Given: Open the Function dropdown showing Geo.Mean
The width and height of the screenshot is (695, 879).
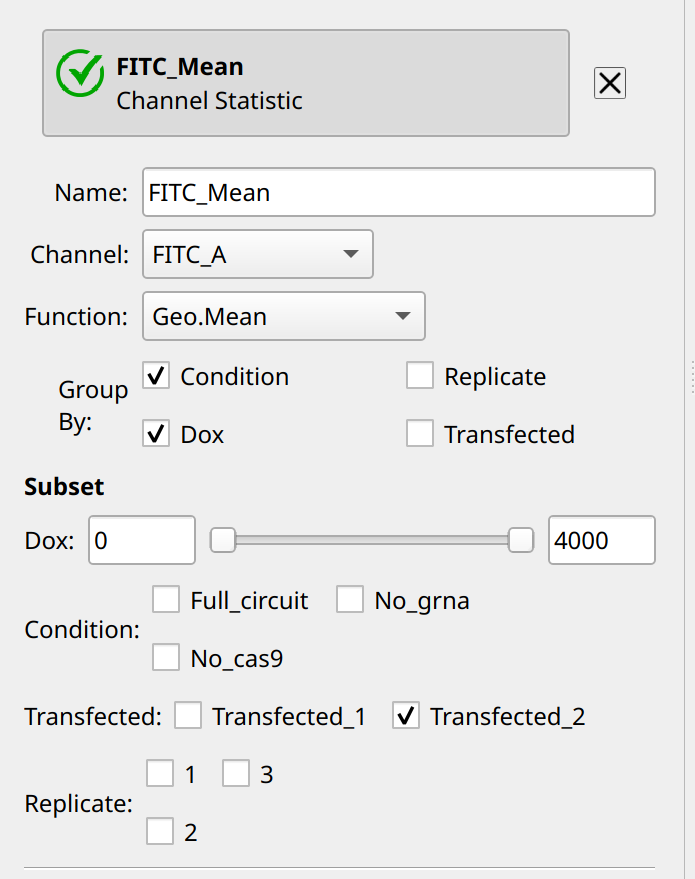Looking at the screenshot, I should click(x=284, y=316).
